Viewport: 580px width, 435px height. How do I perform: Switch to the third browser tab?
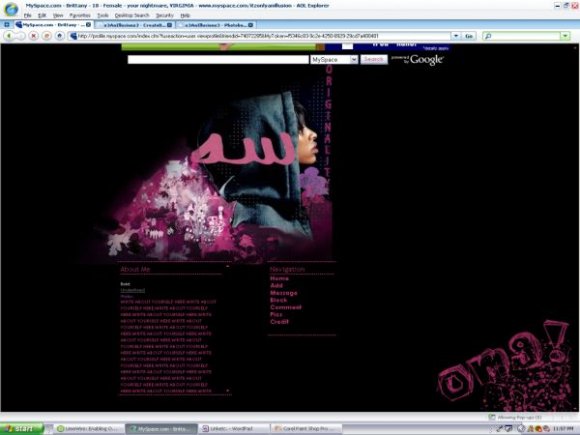[x=215, y=25]
